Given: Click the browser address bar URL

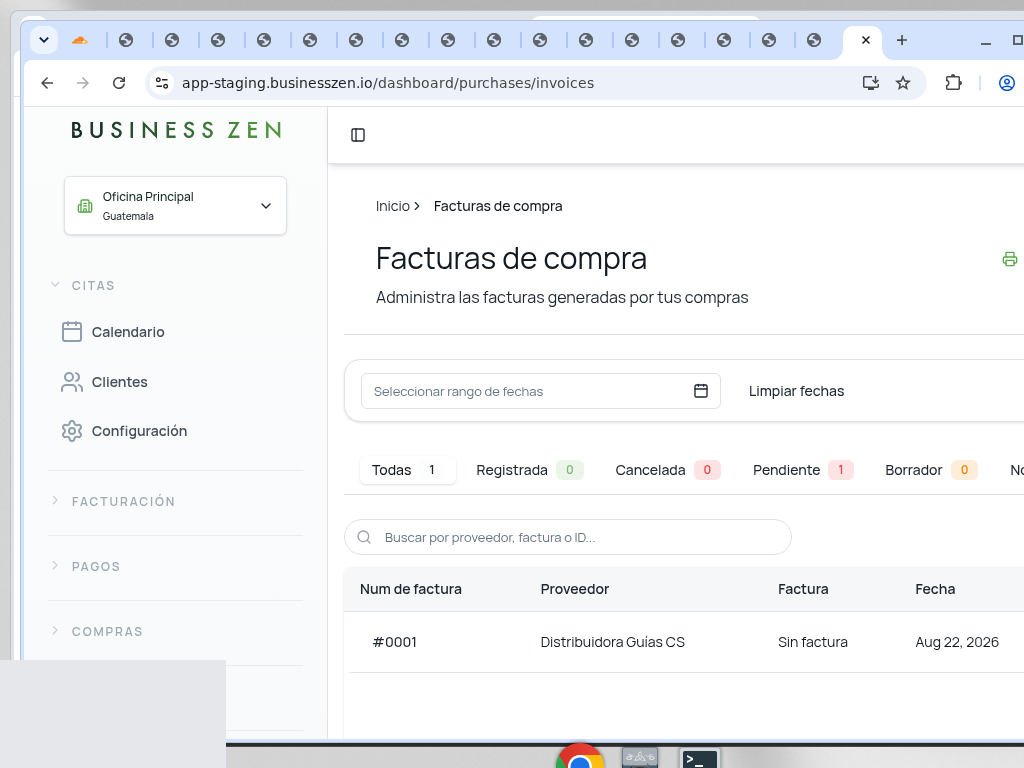Looking at the screenshot, I should coord(388,83).
